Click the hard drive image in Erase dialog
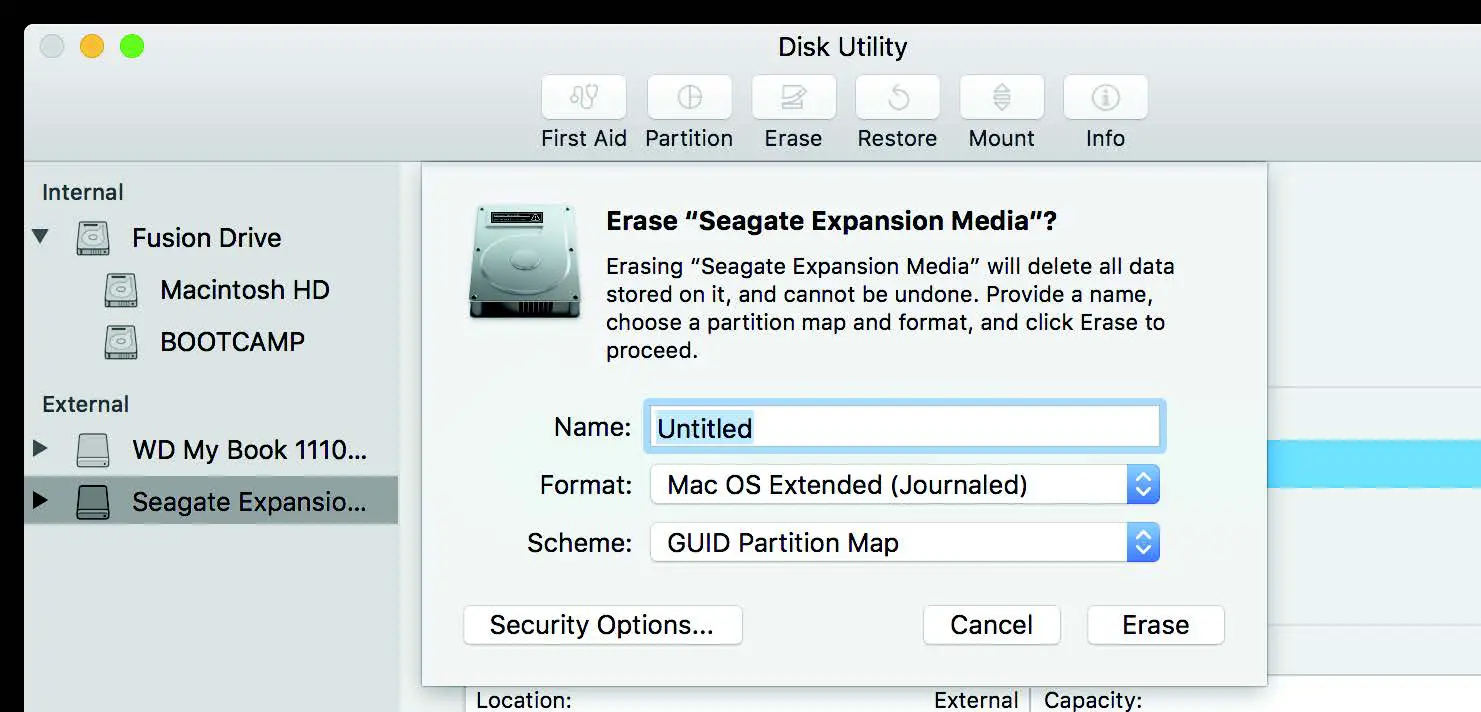The height and width of the screenshot is (712, 1481). tap(524, 262)
